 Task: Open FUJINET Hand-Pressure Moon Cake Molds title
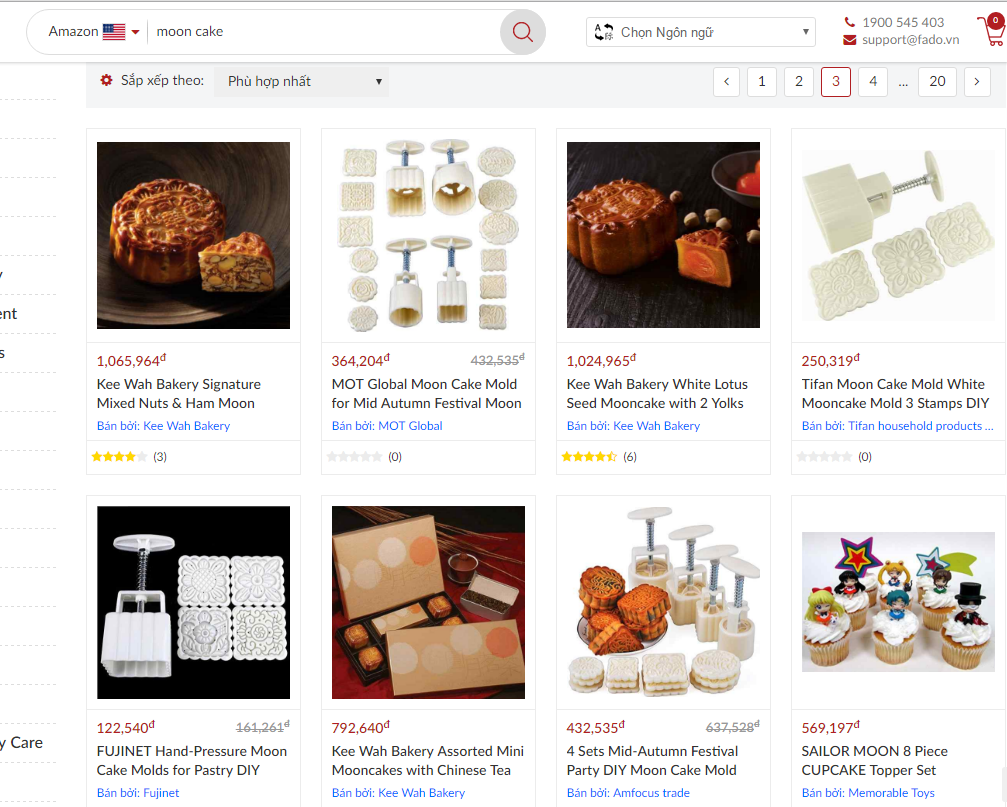click(192, 761)
